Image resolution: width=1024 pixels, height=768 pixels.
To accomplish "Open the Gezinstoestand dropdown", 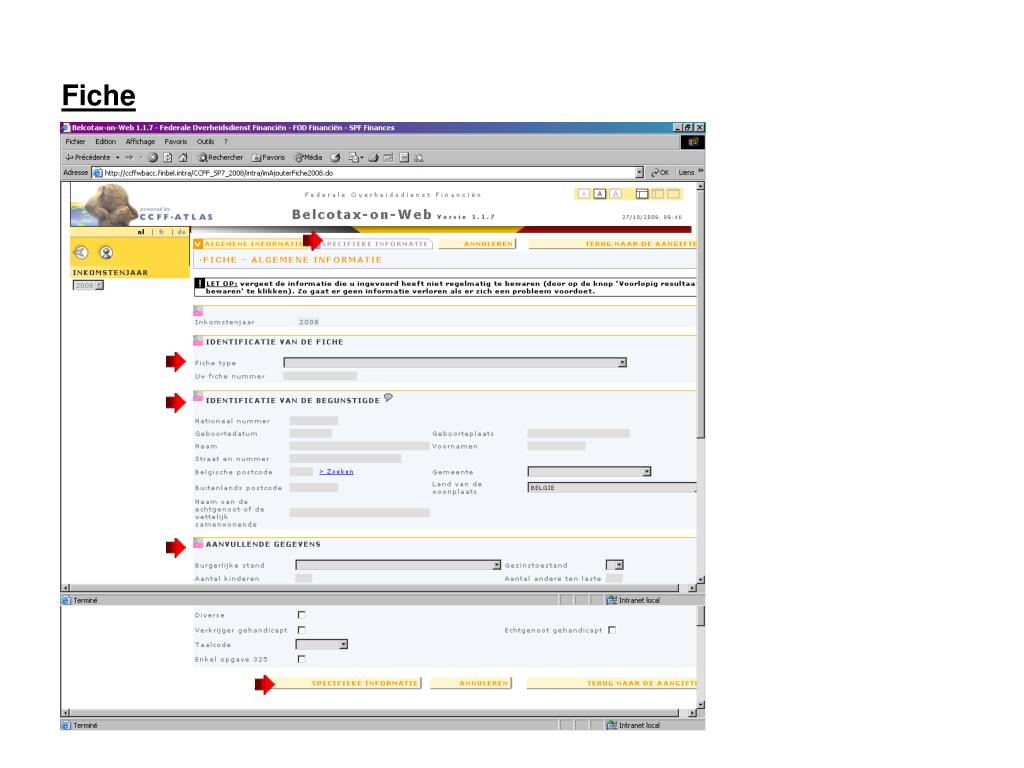I will click(x=615, y=565).
